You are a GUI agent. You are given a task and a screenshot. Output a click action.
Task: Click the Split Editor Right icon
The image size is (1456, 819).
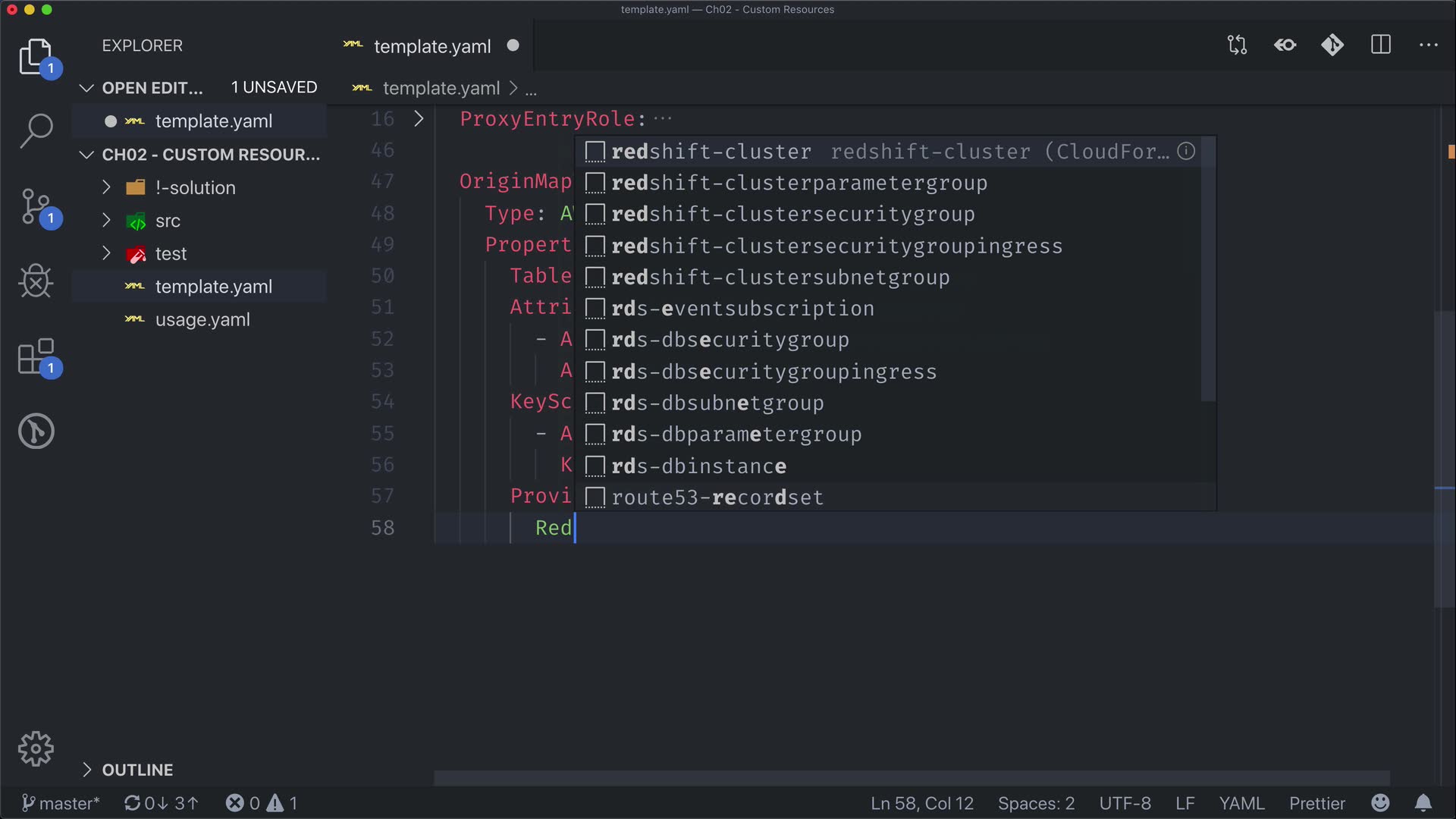[1381, 45]
